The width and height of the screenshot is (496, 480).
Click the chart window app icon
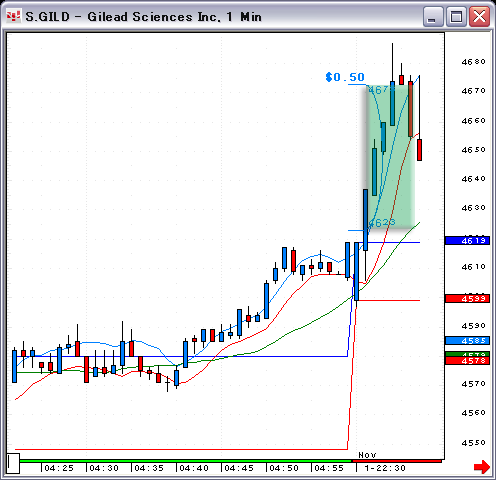tap(14, 16)
